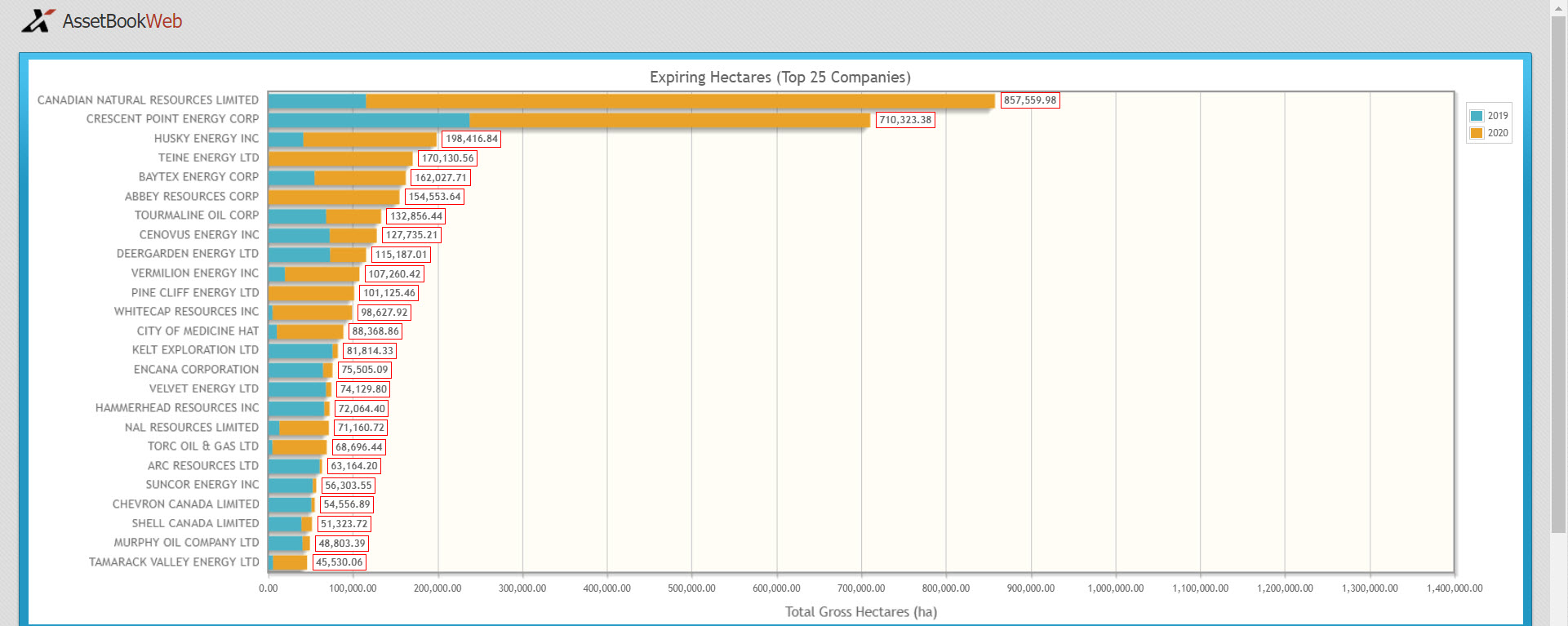Click the 48,803.39 value label
Viewport: 1568px width, 626px height.
coord(342,544)
